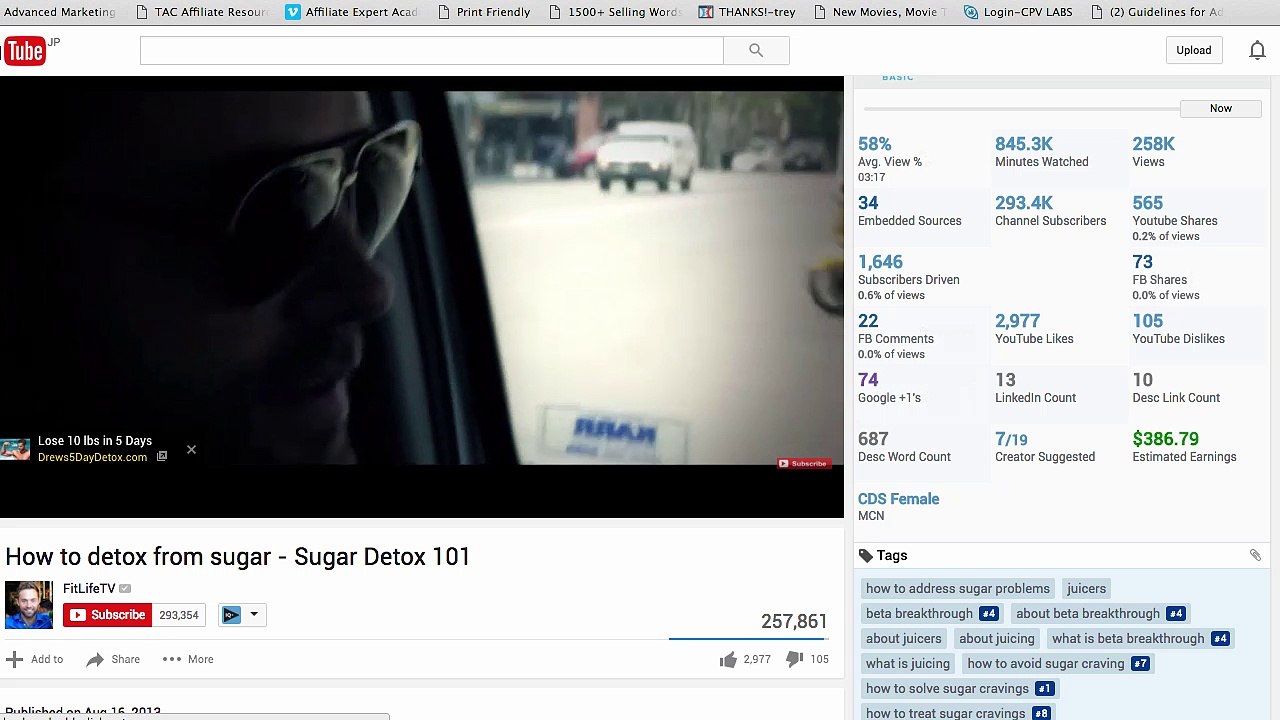Image resolution: width=1280 pixels, height=720 pixels.
Task: Open the Advanced Marketing bookmark
Action: tap(59, 12)
